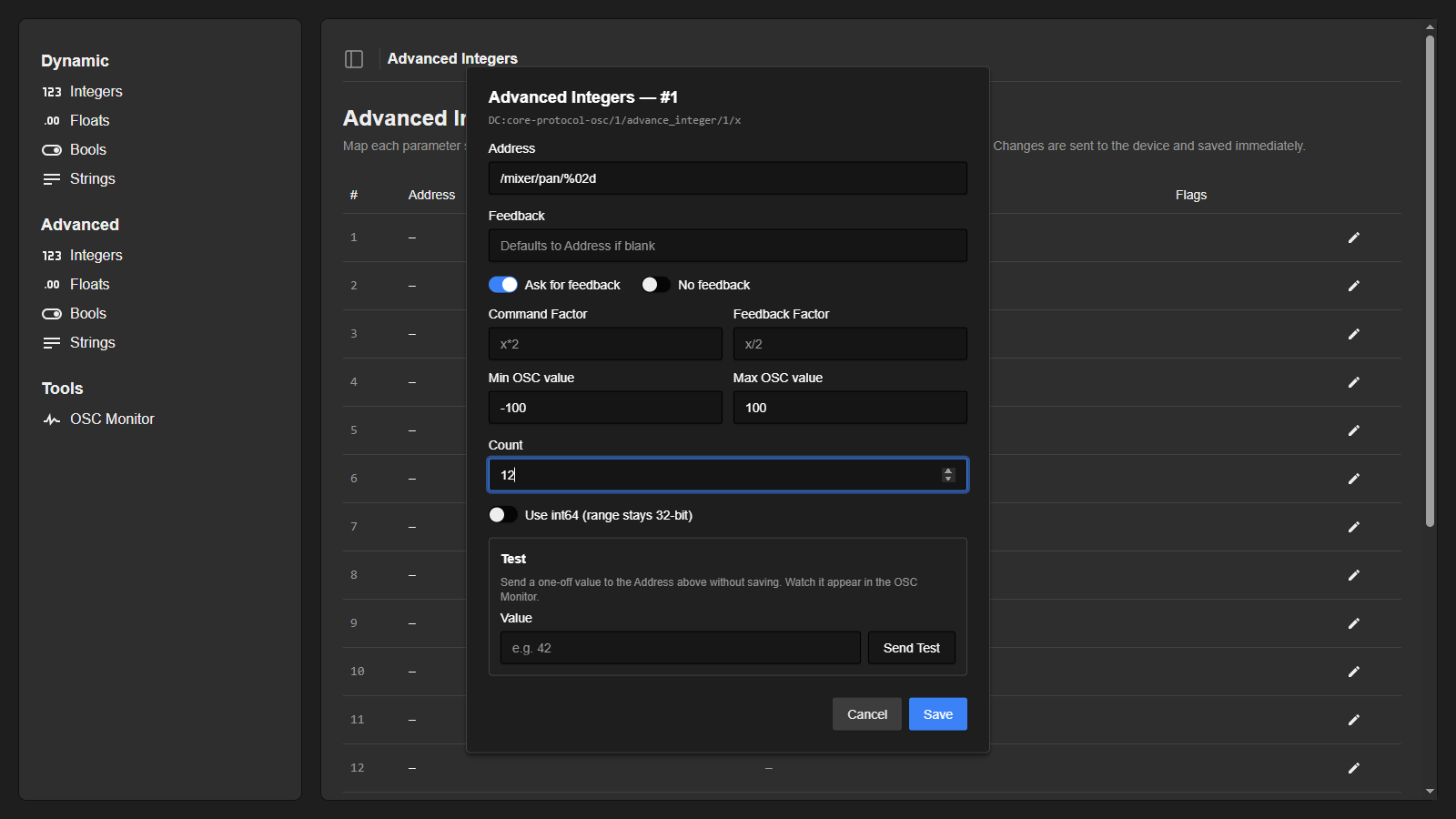
Task: Click the lines icon beside Advanced Strings
Action: tap(52, 343)
